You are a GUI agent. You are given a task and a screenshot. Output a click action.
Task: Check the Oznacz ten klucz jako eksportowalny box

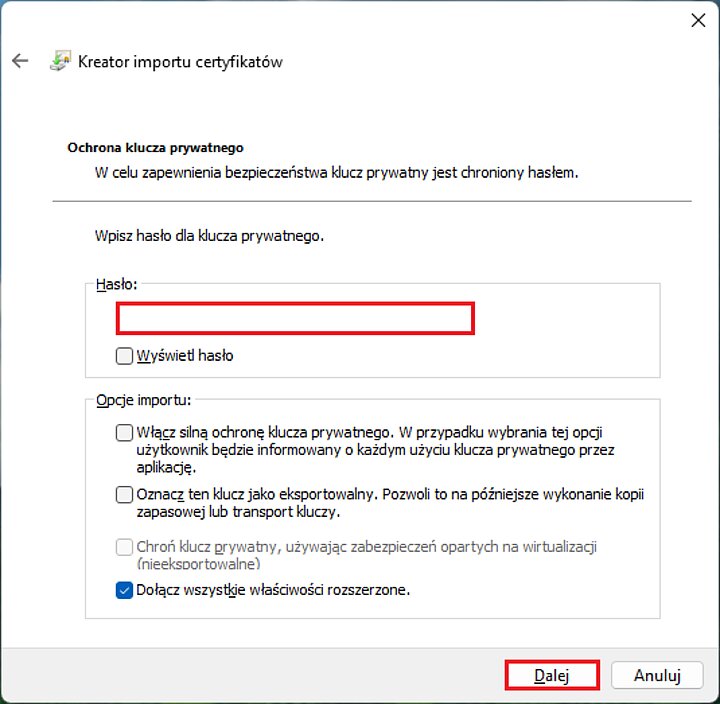point(124,495)
